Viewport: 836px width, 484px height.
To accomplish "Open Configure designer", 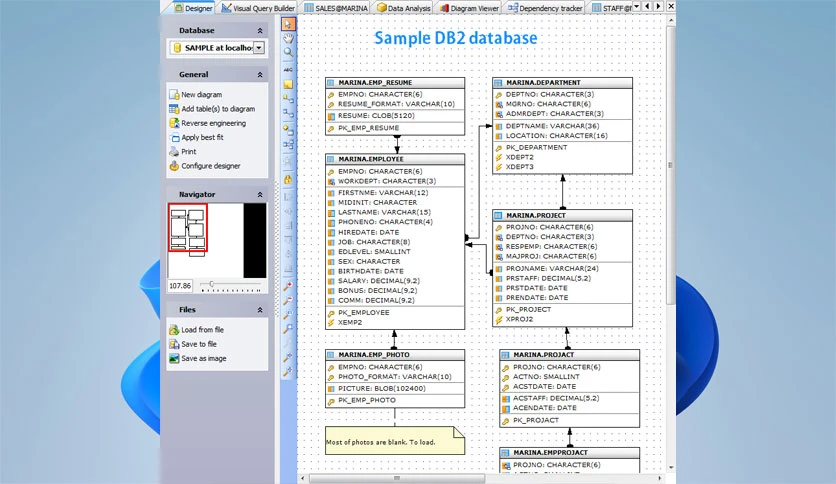I will tap(205, 166).
